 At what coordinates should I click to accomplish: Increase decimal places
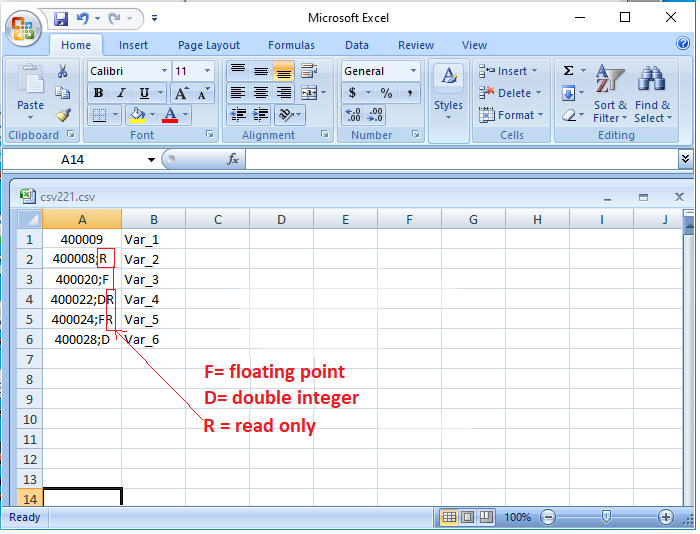tap(353, 115)
